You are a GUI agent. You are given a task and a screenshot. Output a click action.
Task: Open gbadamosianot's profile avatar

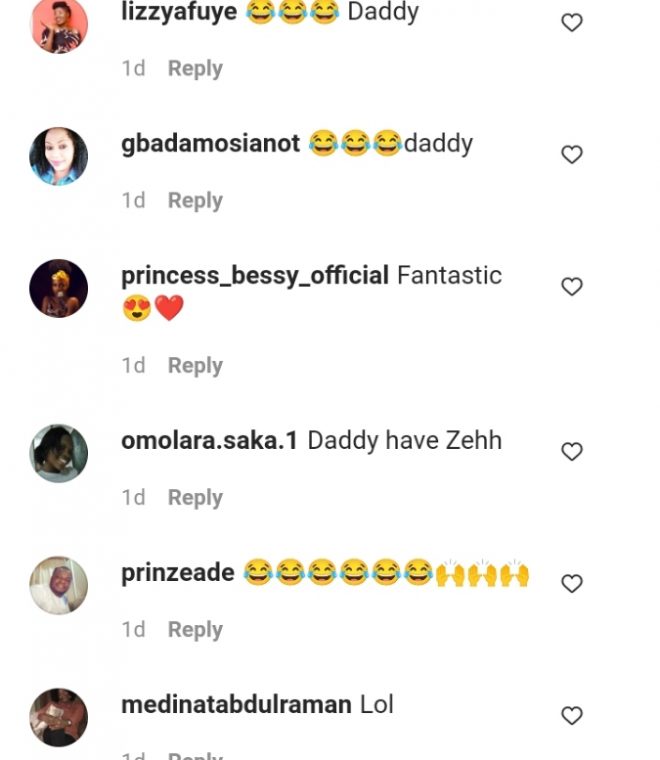59,156
